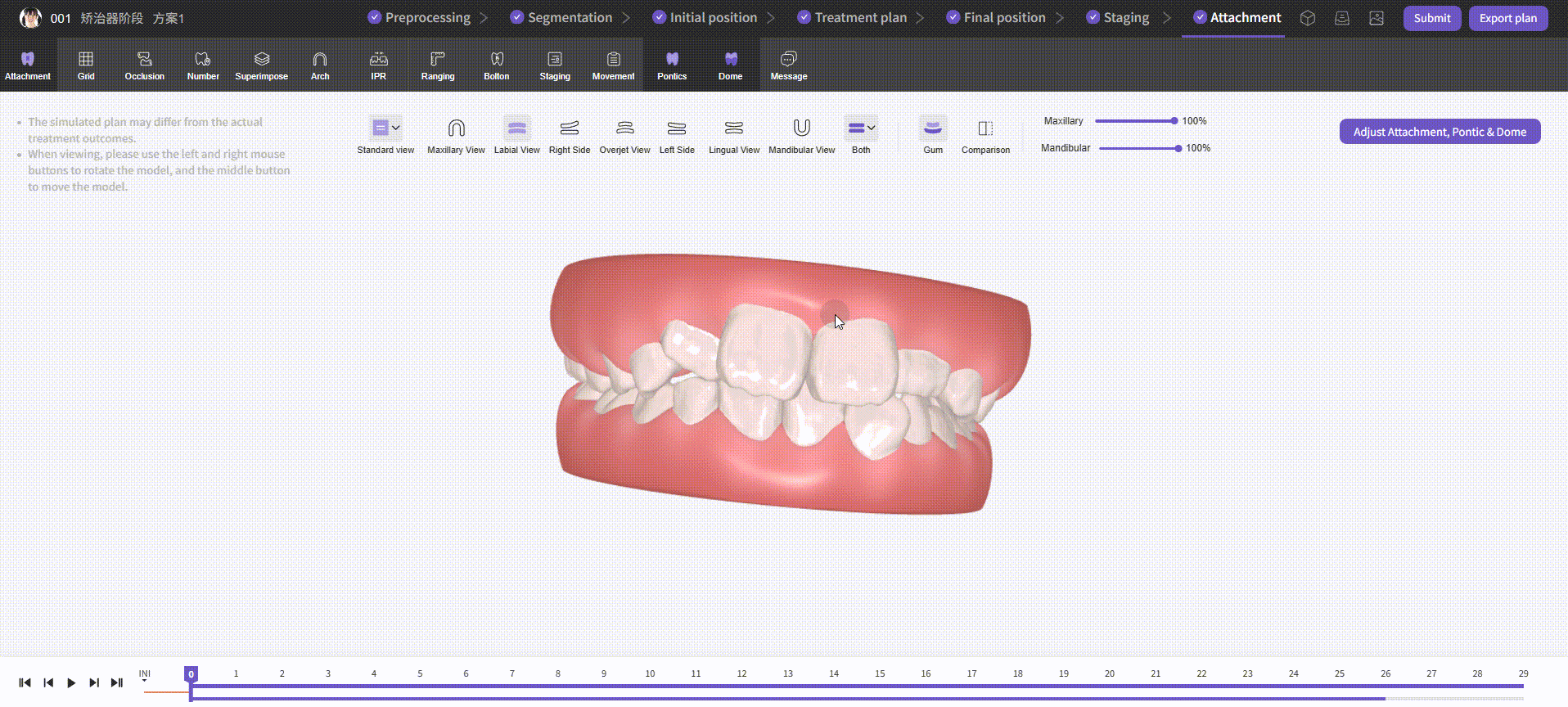Image resolution: width=1568 pixels, height=707 pixels.
Task: Switch to Right Side view
Action: 570,135
